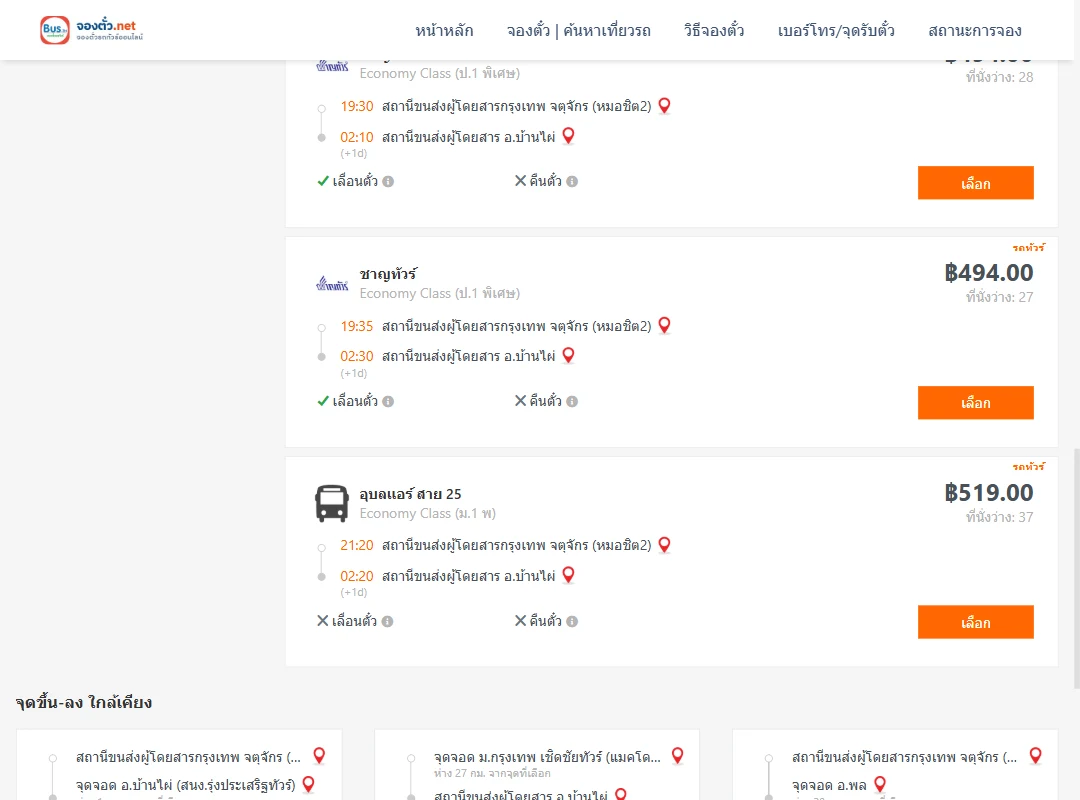Open จองตั๋ว | ค้นหาเที่ยวรถ menu item
1080x800 pixels.
pos(579,30)
